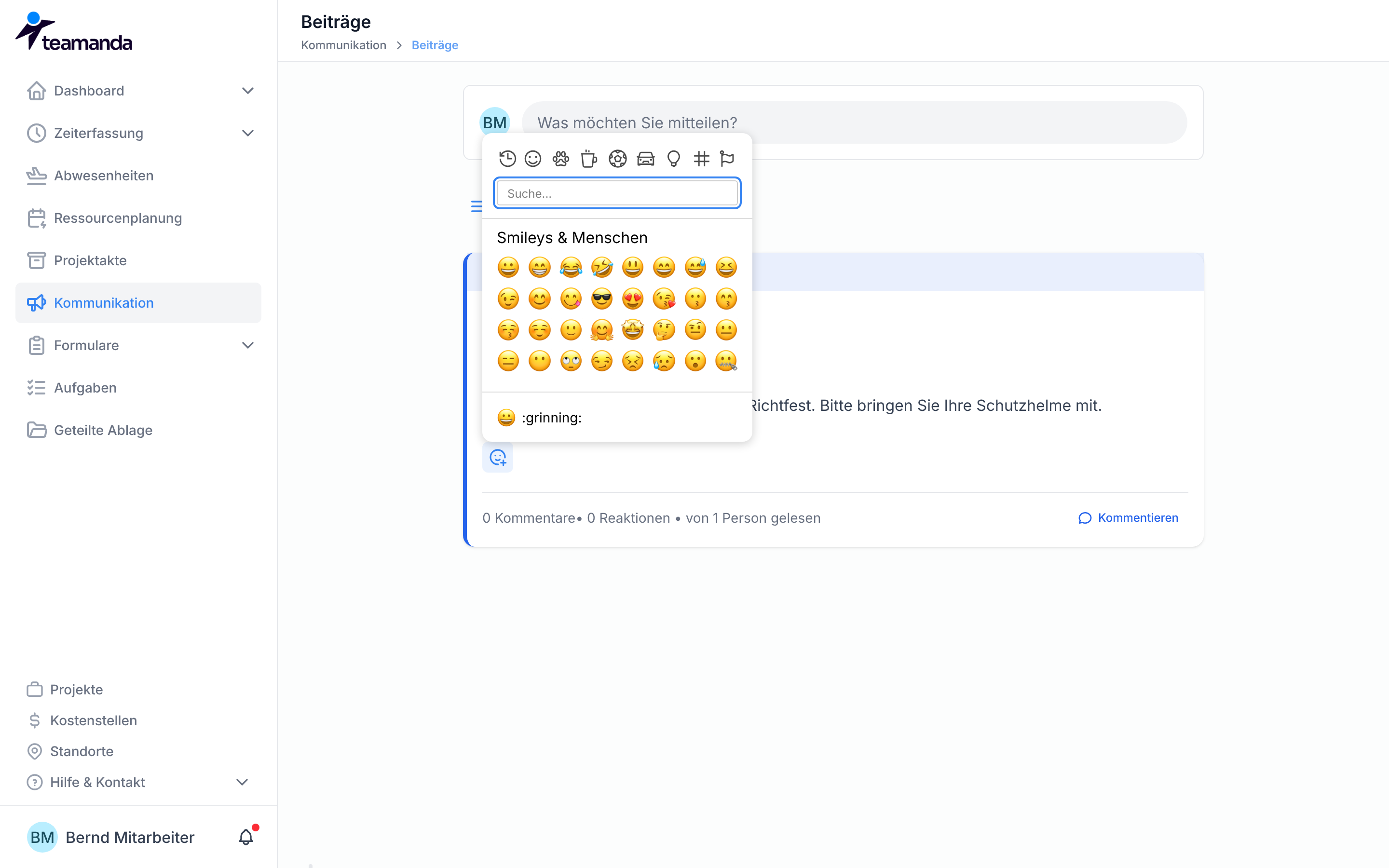Viewport: 1389px width, 868px height.
Task: Pick the eye-roll emoji
Action: point(571,361)
